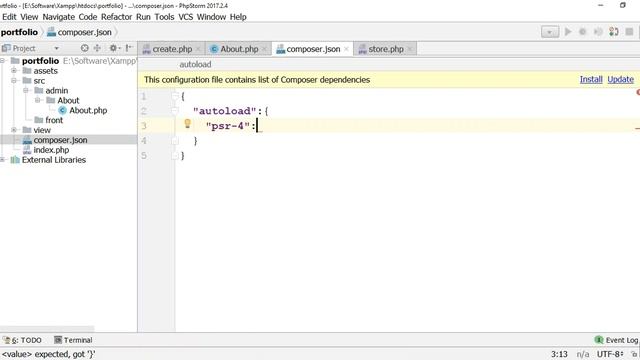The image size is (640, 360).
Task: Click the Debug bug icon in toolbar
Action: pyautogui.click(x=583, y=32)
